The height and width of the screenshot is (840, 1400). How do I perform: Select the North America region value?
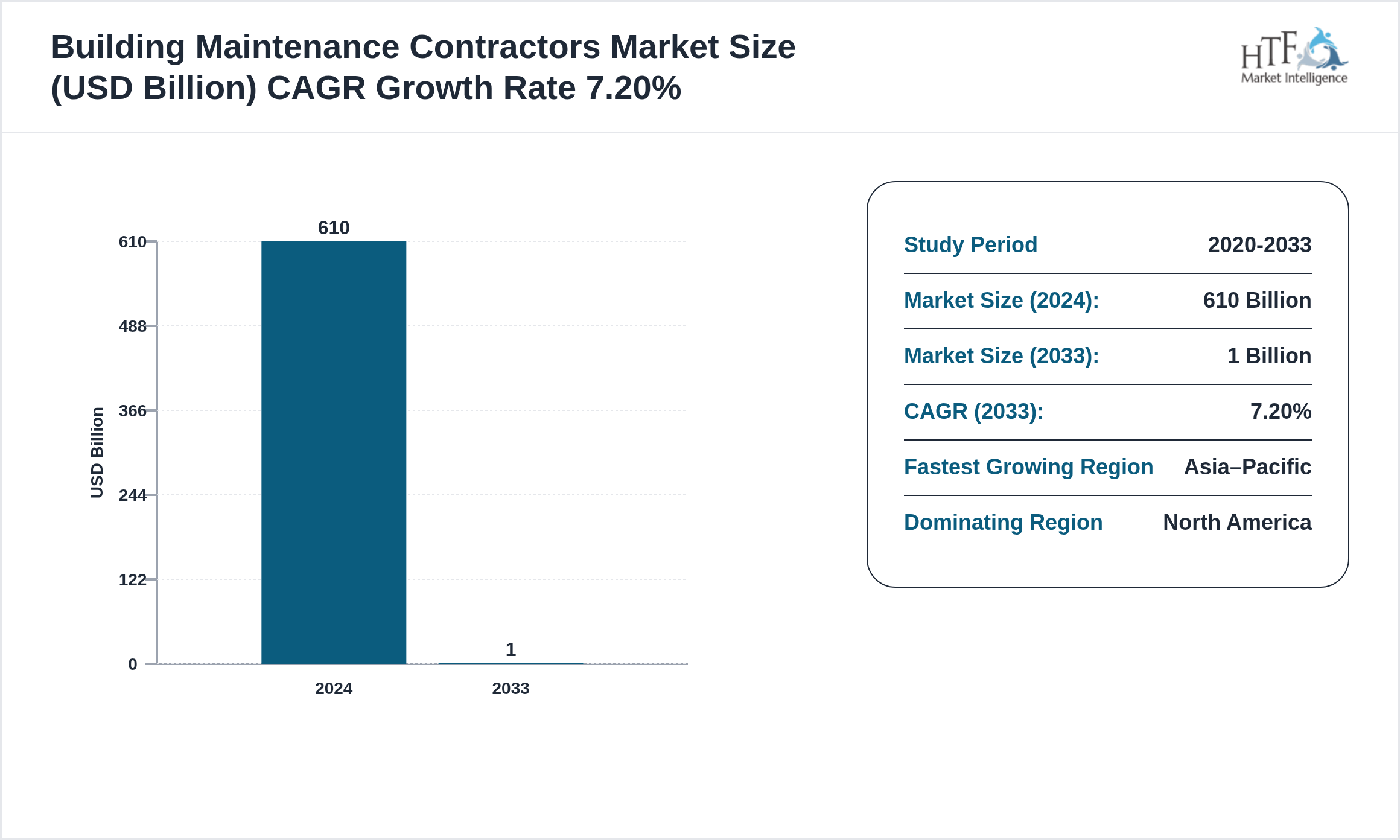coord(1236,523)
